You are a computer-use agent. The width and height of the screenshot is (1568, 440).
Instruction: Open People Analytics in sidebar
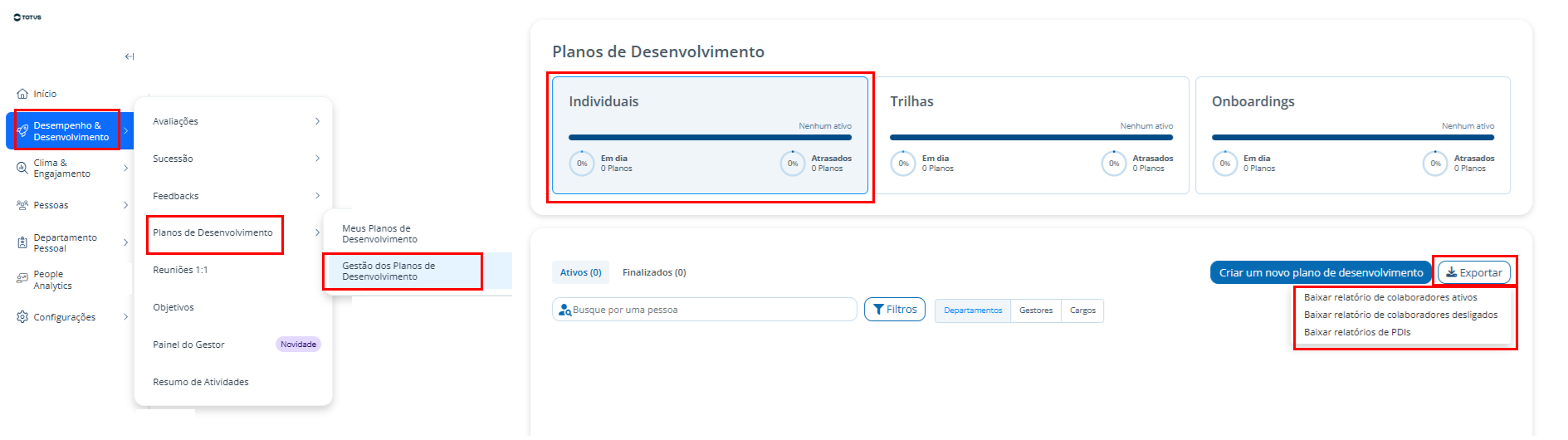click(52, 280)
